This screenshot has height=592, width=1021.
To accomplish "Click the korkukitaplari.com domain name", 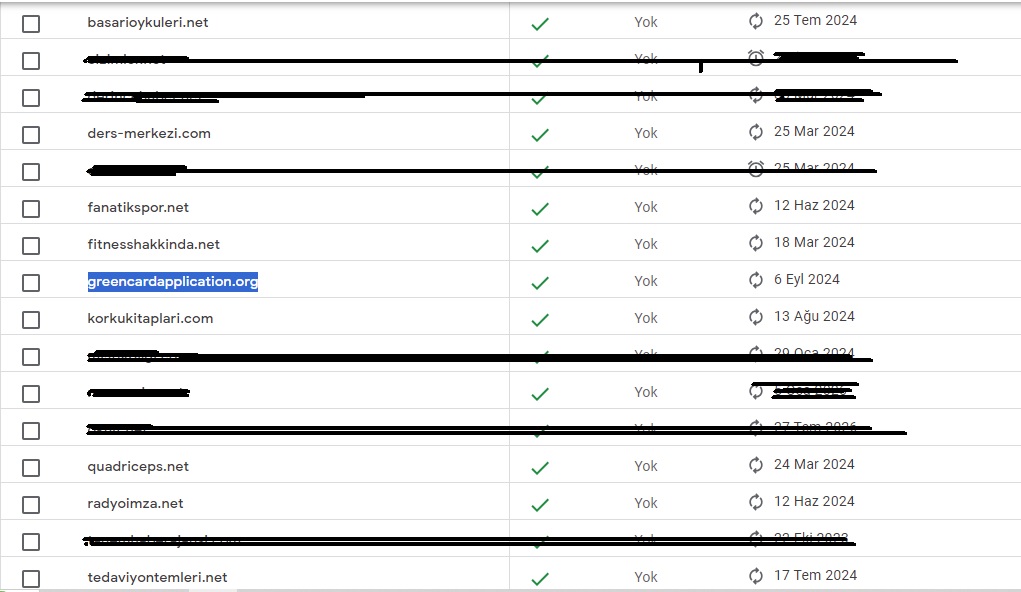I will click(150, 318).
